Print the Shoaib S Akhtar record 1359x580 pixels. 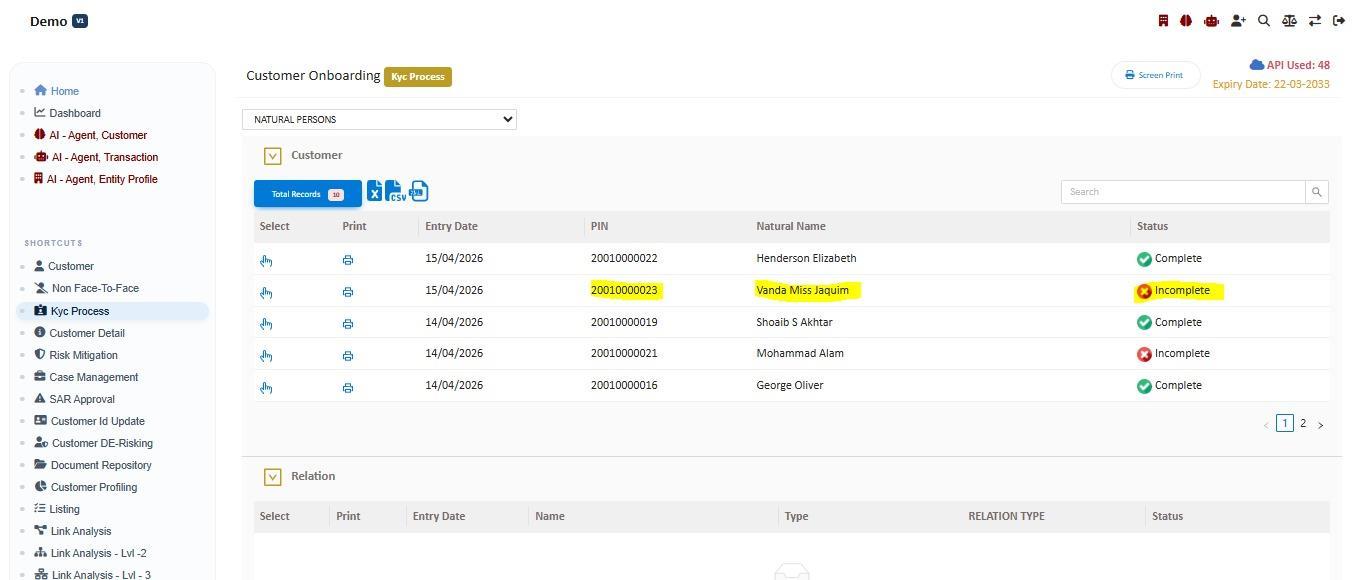coord(348,324)
